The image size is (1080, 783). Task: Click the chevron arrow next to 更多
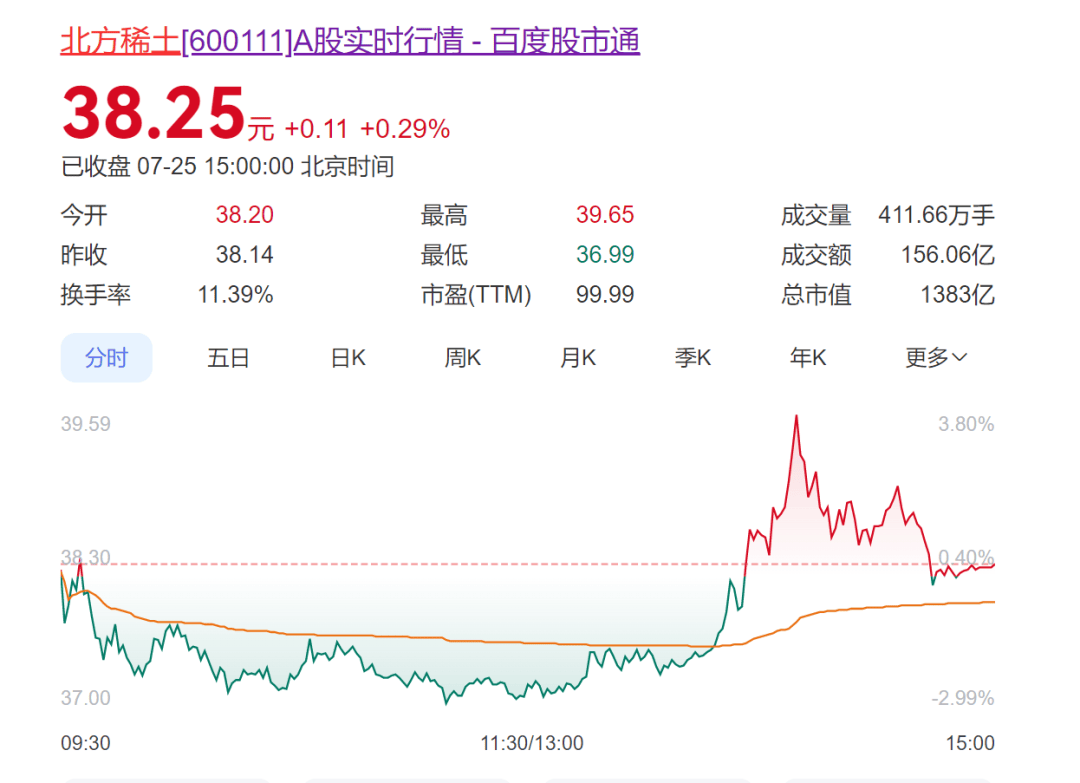point(959,357)
